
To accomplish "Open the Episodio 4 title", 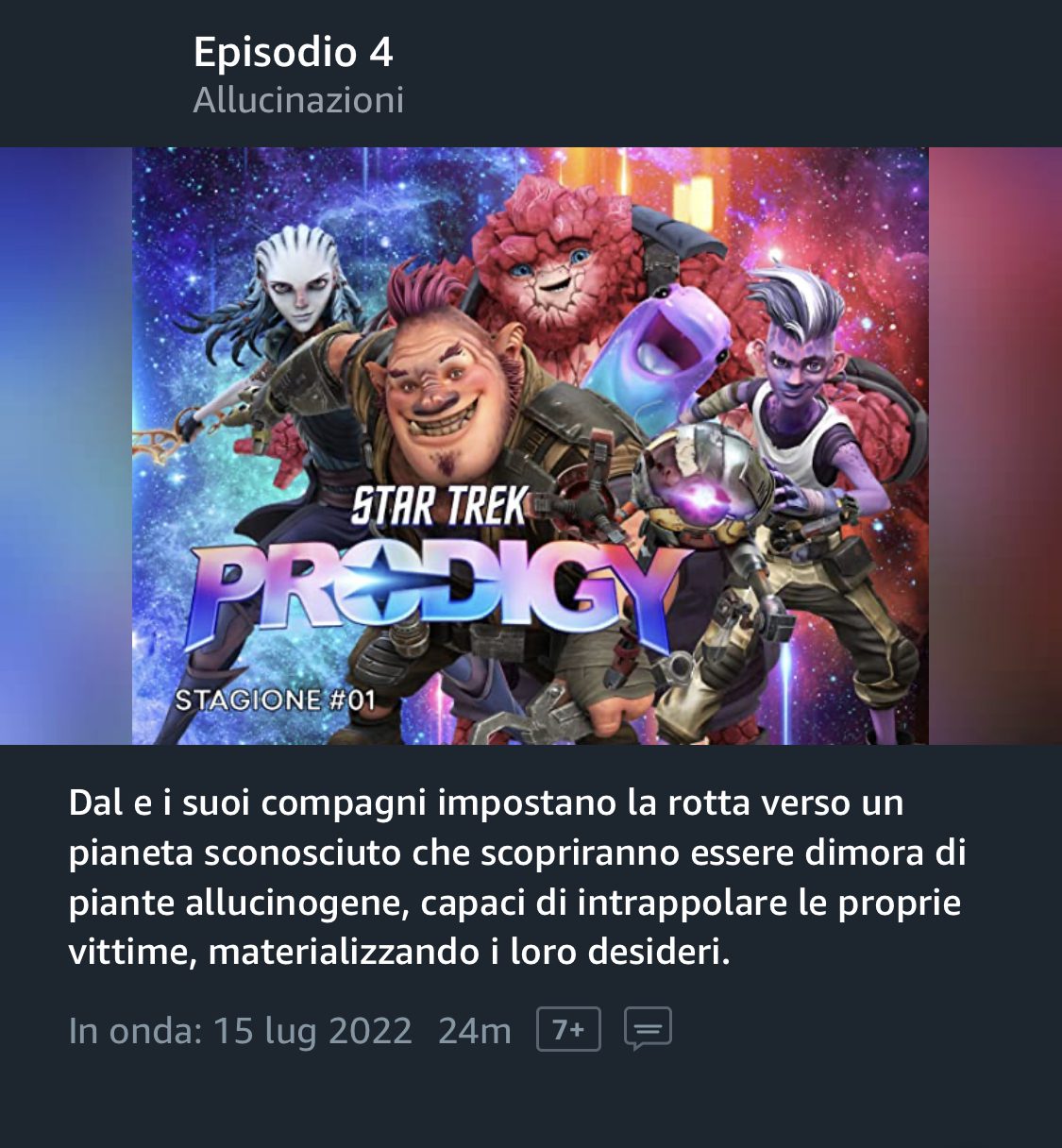I will (x=293, y=52).
